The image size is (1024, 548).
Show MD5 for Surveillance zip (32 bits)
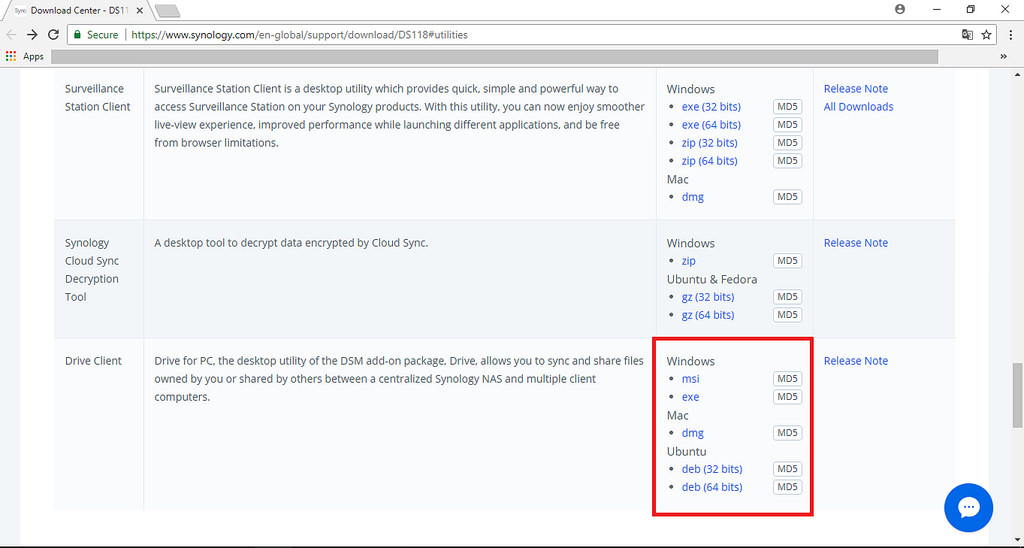pos(787,142)
